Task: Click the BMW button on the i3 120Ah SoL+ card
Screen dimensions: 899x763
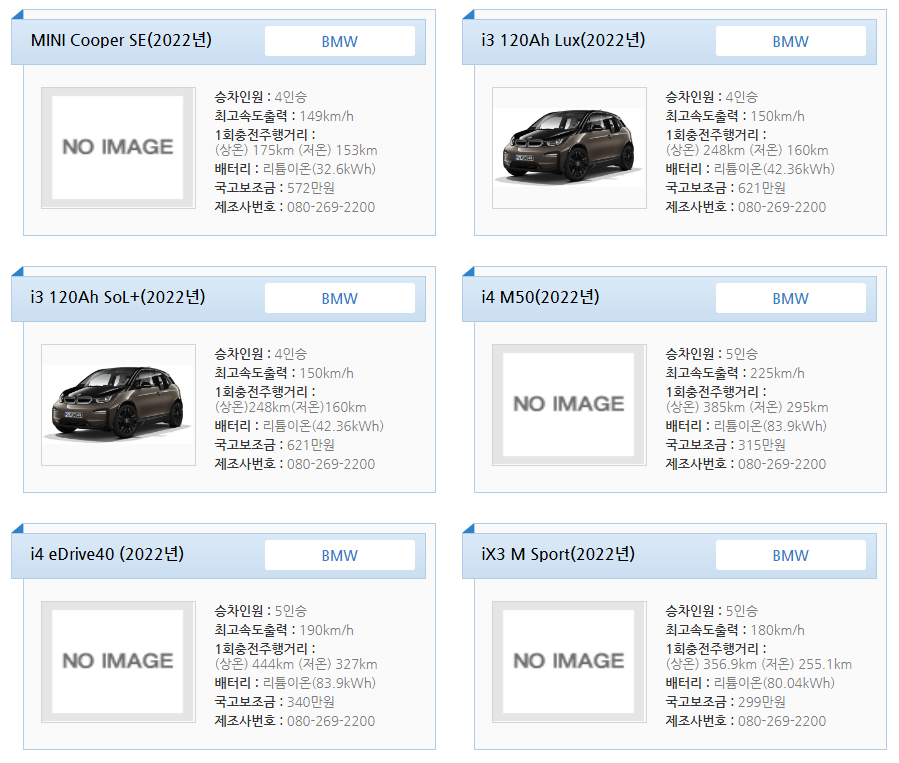Action: point(339,298)
